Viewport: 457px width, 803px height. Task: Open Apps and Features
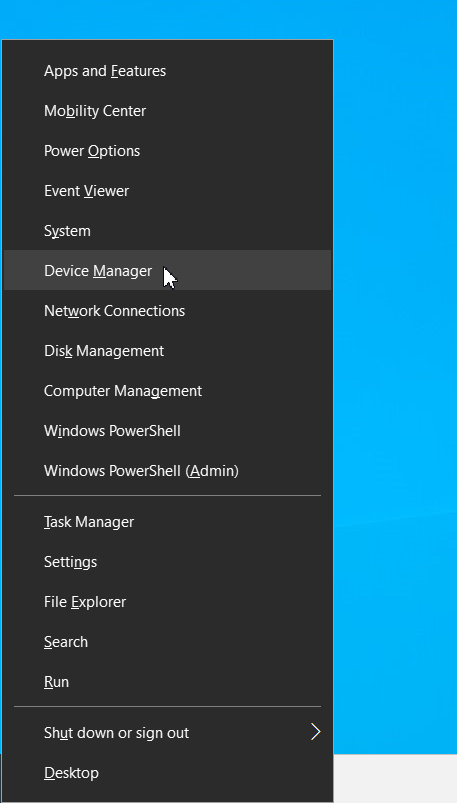click(167, 71)
